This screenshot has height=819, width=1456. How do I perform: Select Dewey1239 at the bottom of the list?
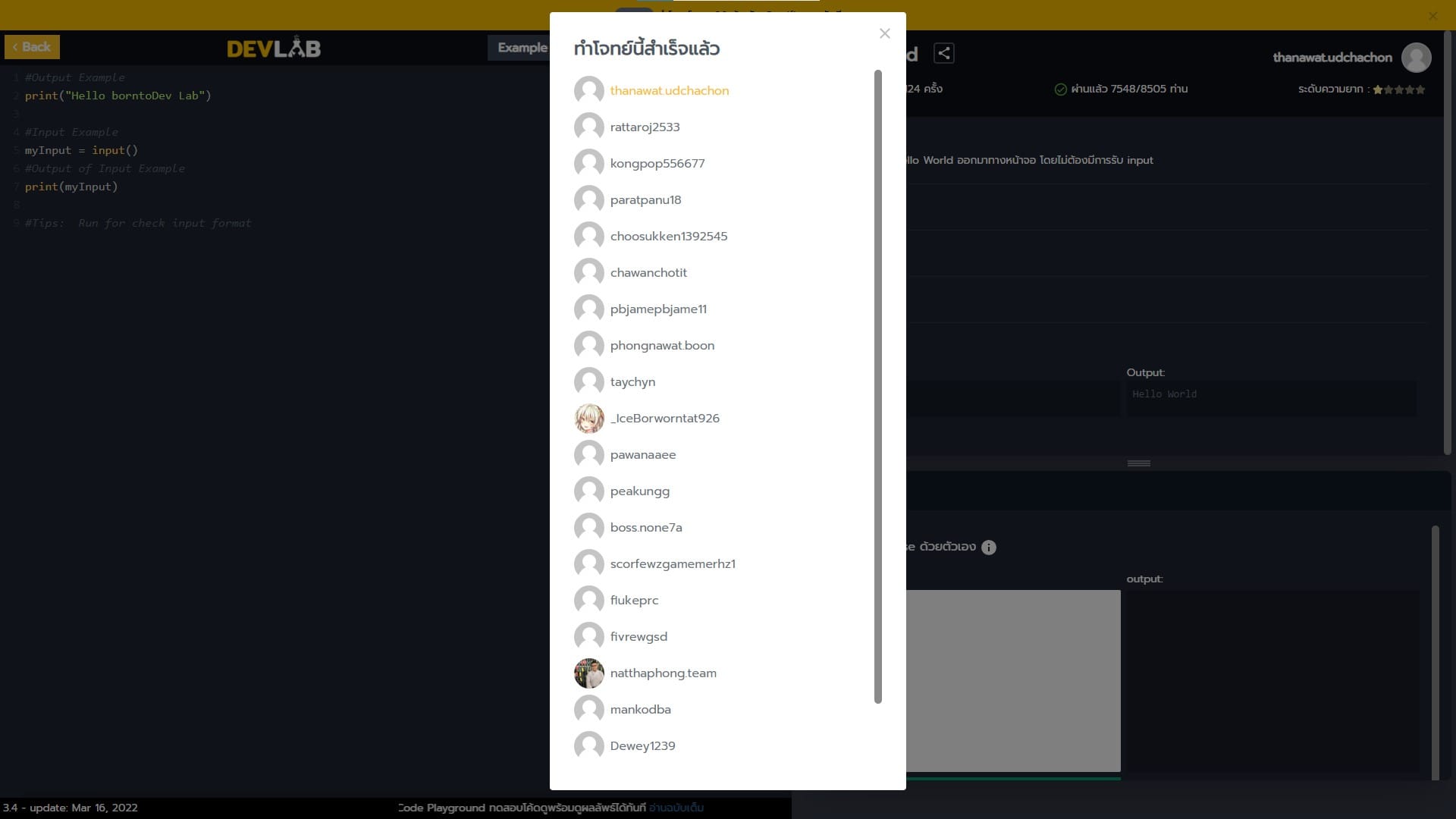(x=642, y=745)
